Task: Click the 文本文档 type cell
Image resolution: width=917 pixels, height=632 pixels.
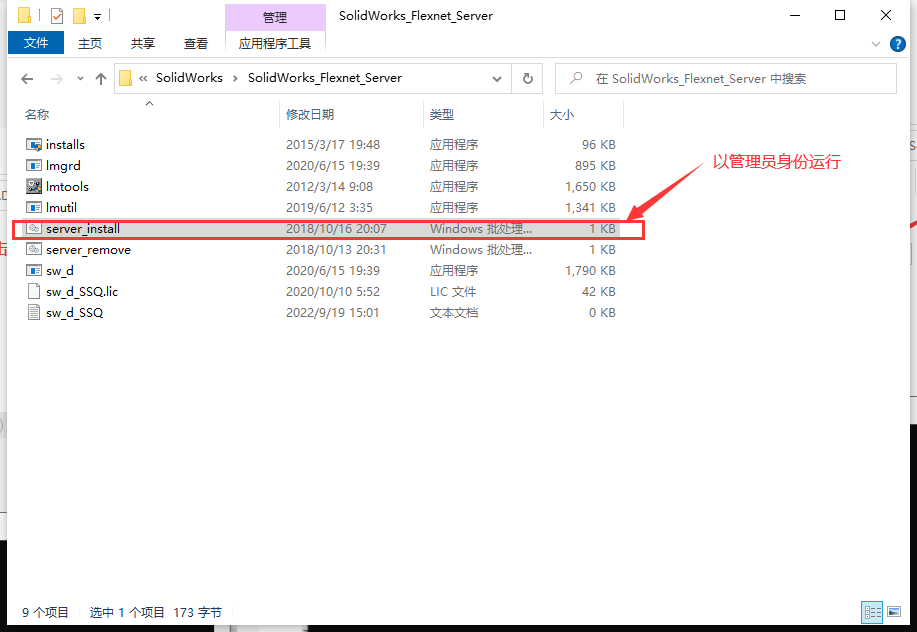Action: click(x=454, y=313)
